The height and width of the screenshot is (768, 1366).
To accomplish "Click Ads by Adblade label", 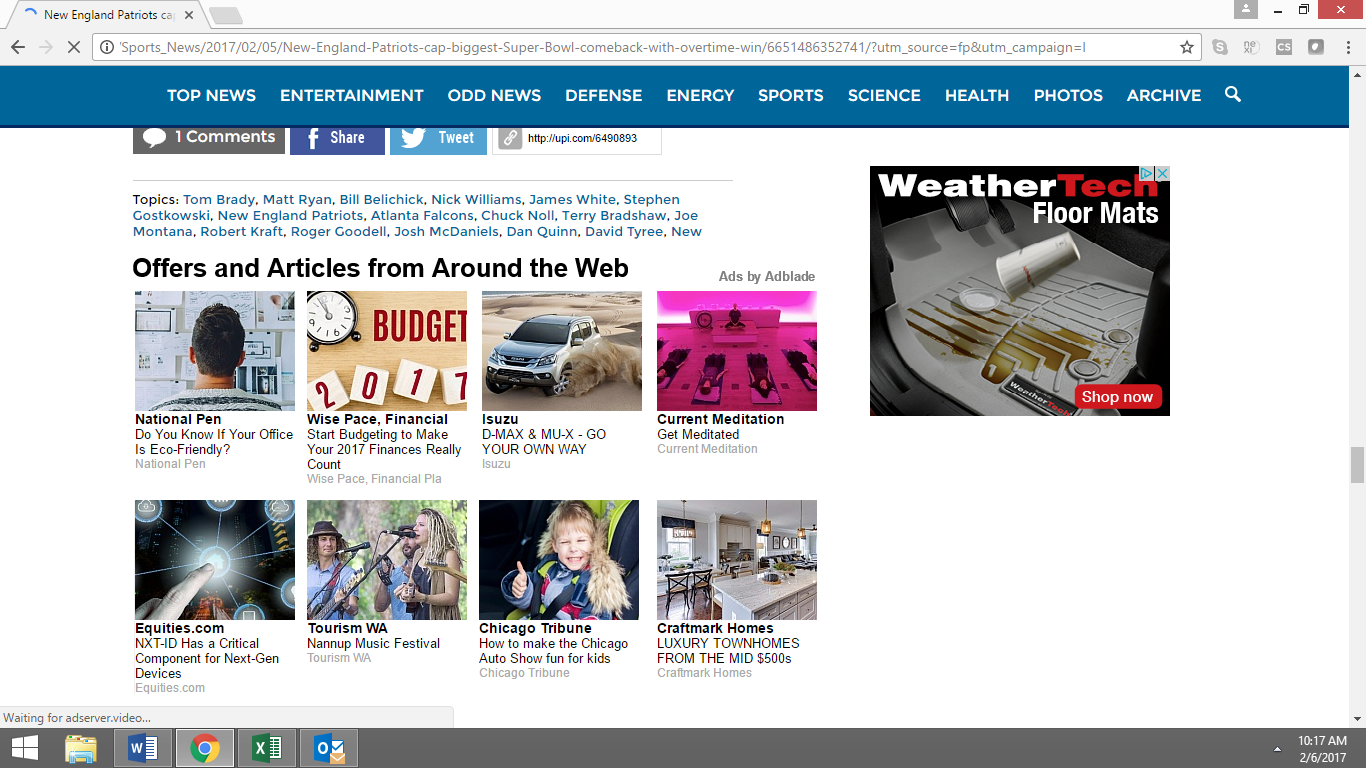I will [x=767, y=277].
